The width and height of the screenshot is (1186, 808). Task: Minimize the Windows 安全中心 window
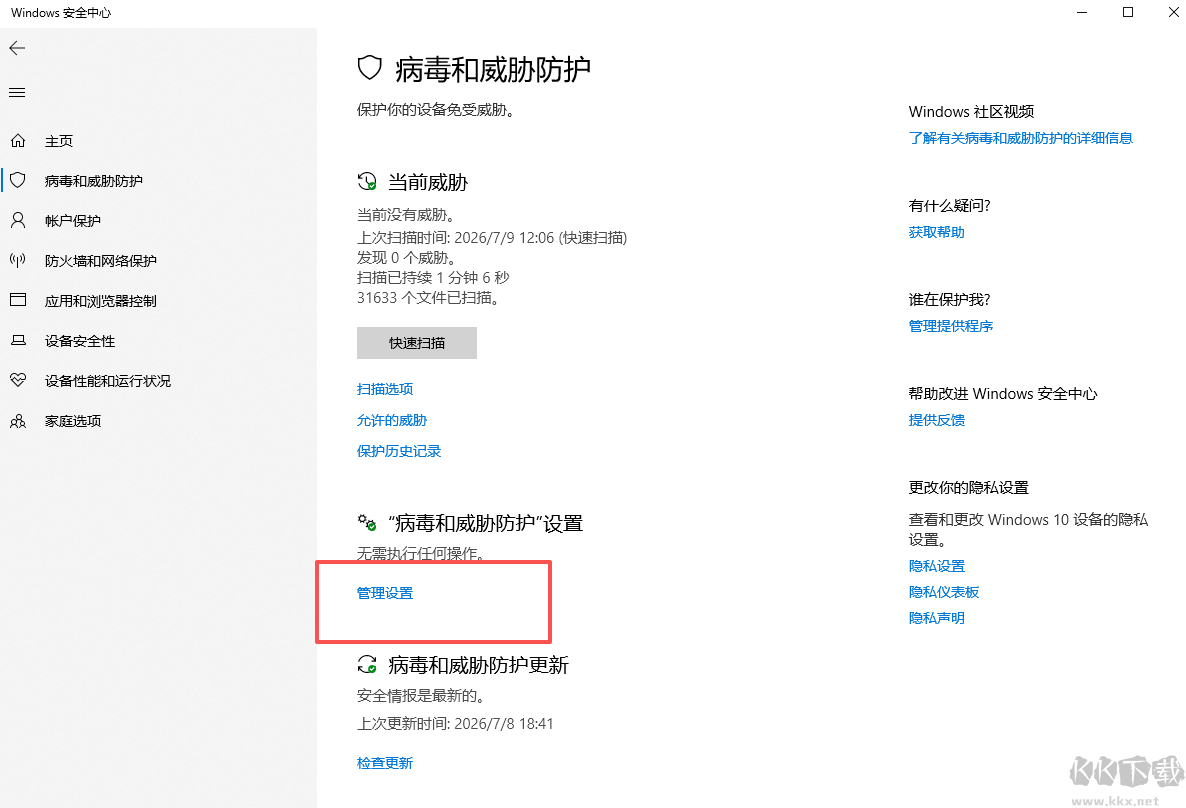(x=1082, y=12)
